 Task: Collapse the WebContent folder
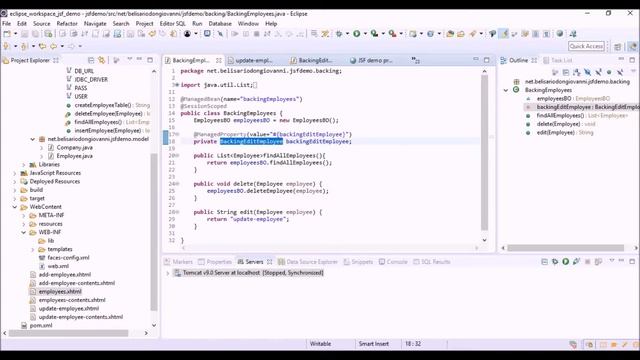click(x=15, y=207)
